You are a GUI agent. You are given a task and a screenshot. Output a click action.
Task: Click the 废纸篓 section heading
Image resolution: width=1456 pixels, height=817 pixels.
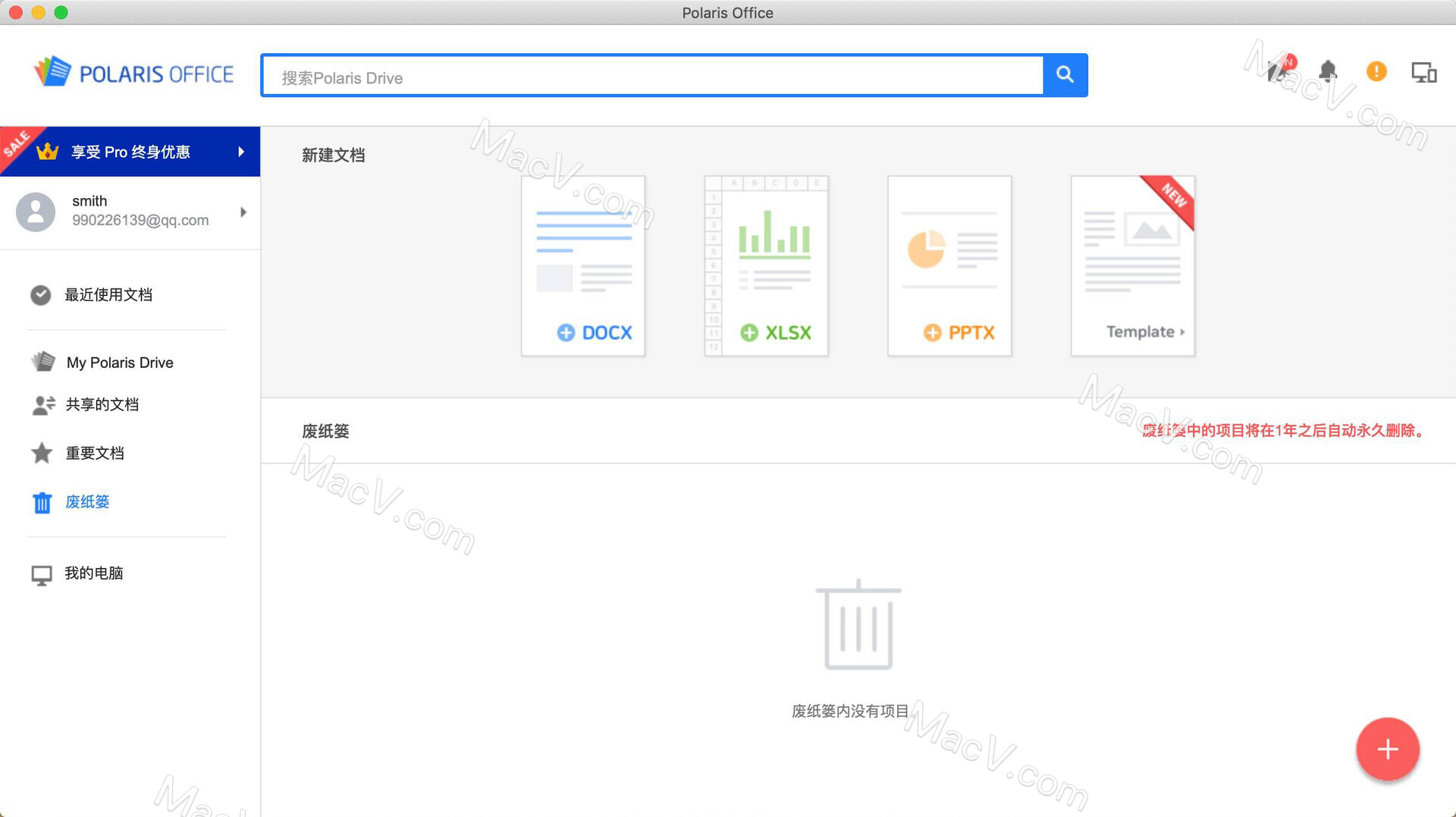(325, 432)
